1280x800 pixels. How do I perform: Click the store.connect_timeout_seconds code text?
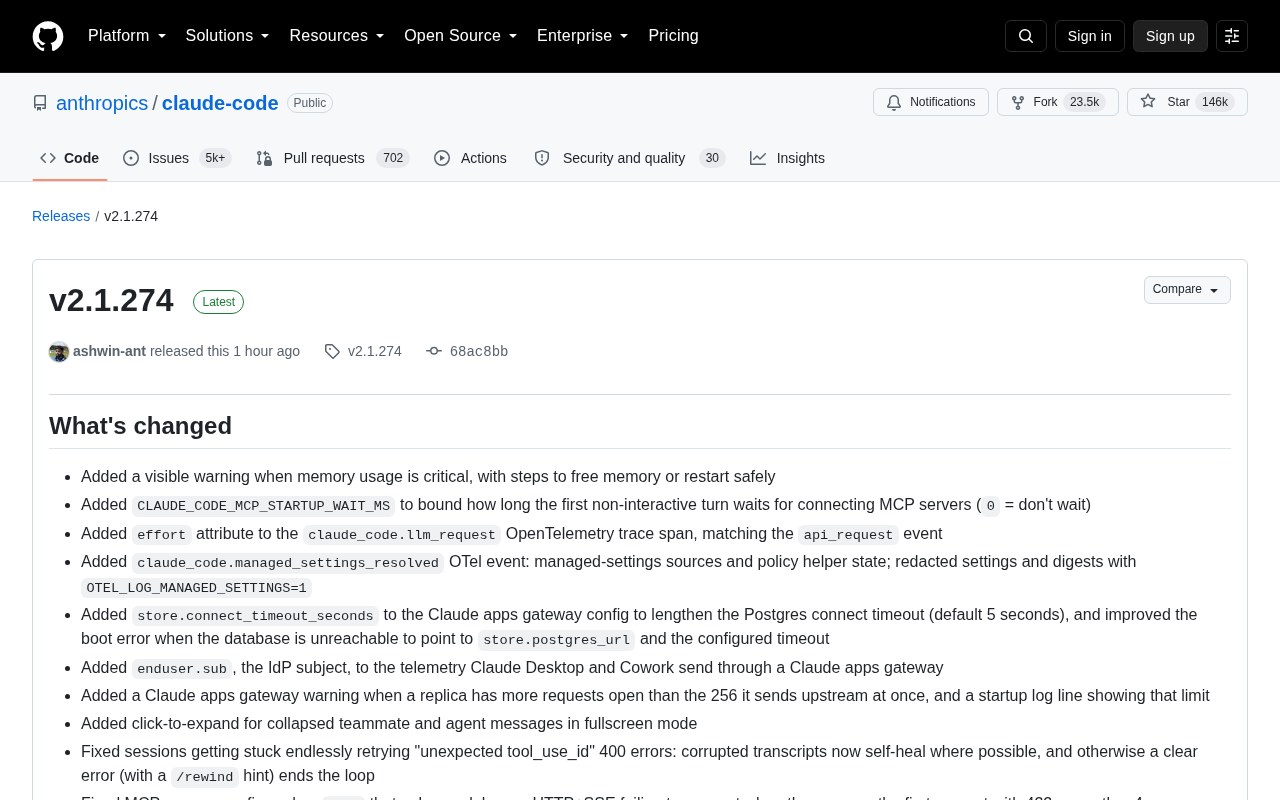pyautogui.click(x=255, y=616)
